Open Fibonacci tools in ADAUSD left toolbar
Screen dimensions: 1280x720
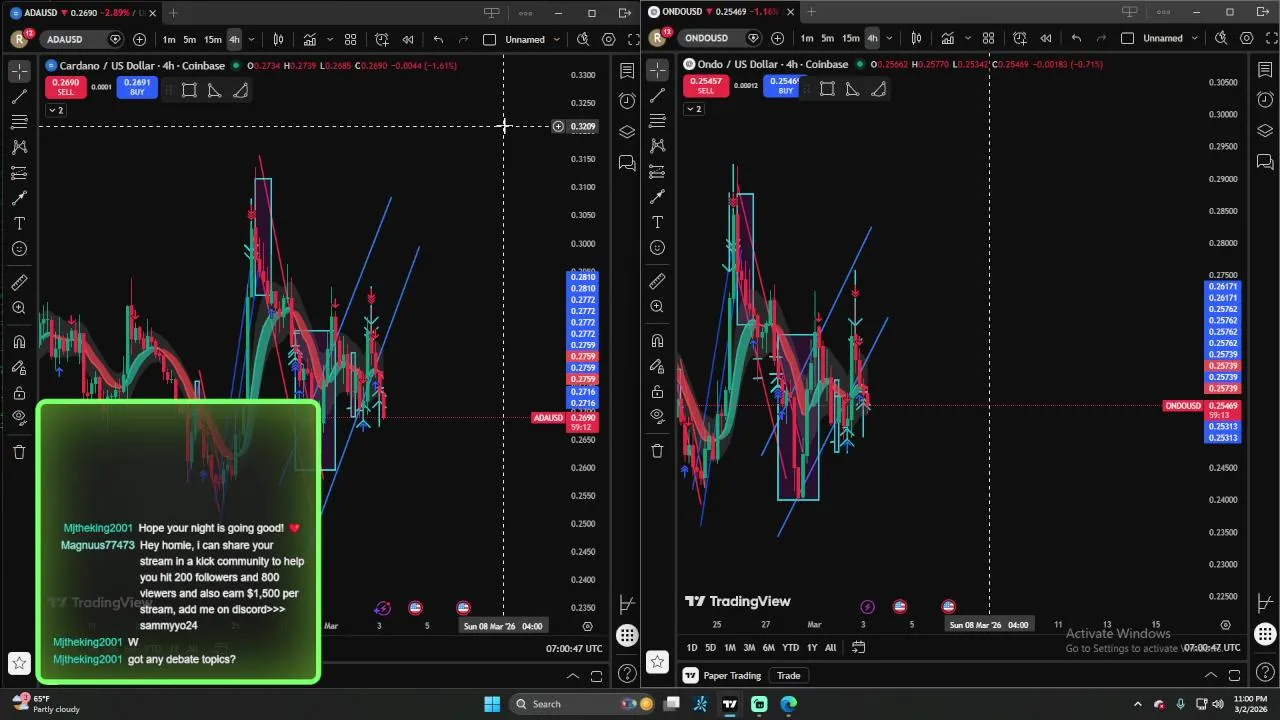tap(19, 122)
